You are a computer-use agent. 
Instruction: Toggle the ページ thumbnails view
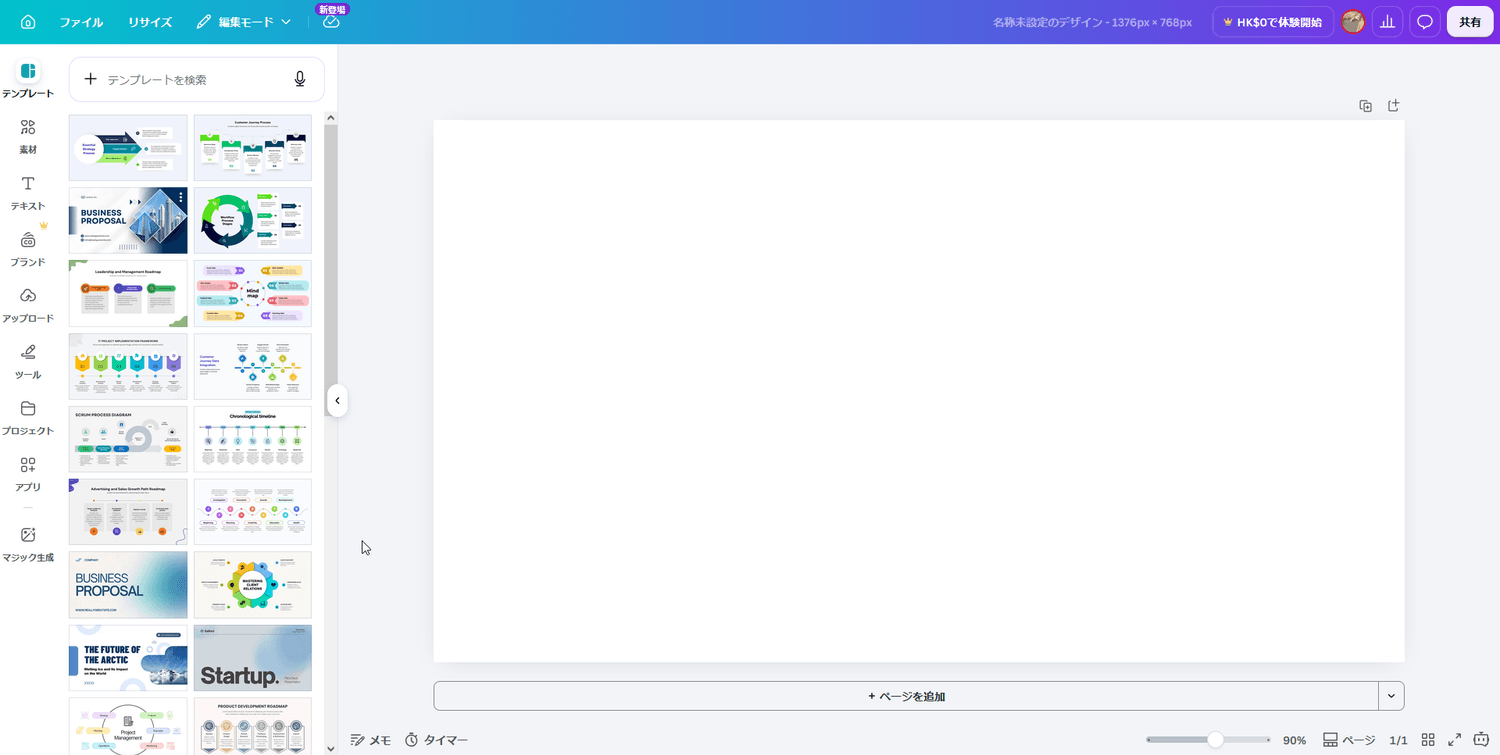pos(1349,740)
